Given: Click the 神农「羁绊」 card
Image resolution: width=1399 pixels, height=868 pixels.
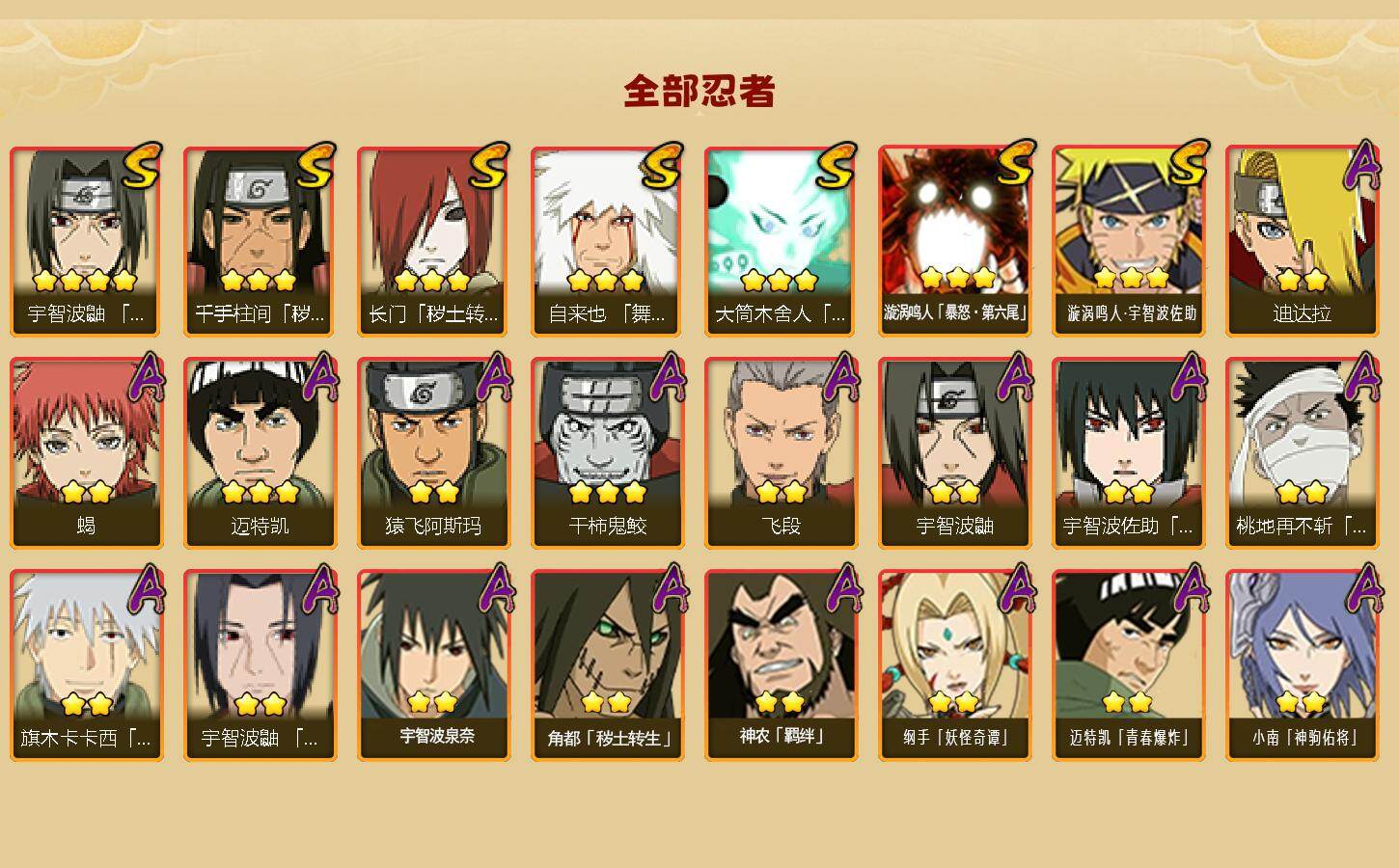Looking at the screenshot, I should tap(781, 665).
